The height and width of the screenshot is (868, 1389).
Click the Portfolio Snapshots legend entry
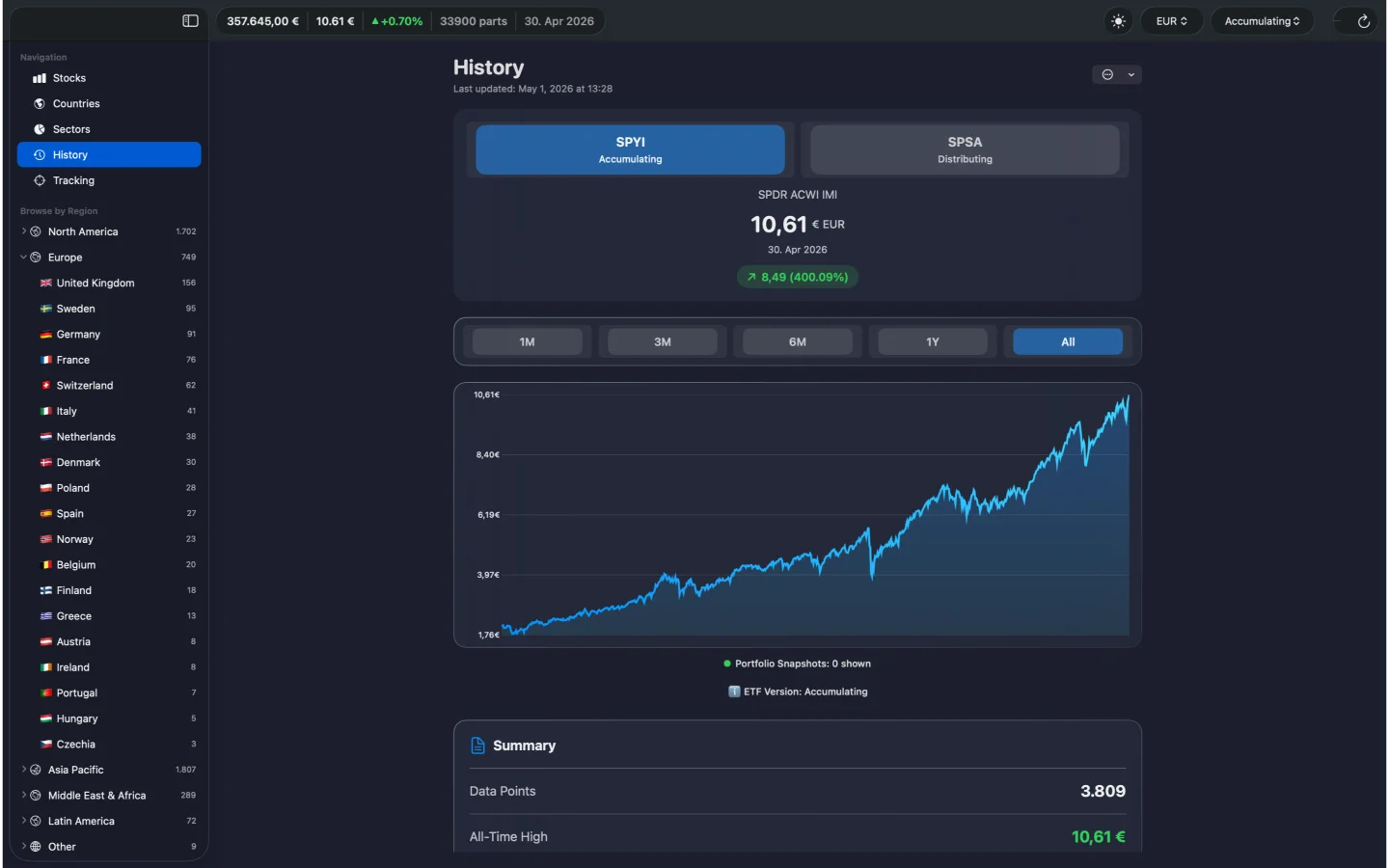(x=798, y=664)
